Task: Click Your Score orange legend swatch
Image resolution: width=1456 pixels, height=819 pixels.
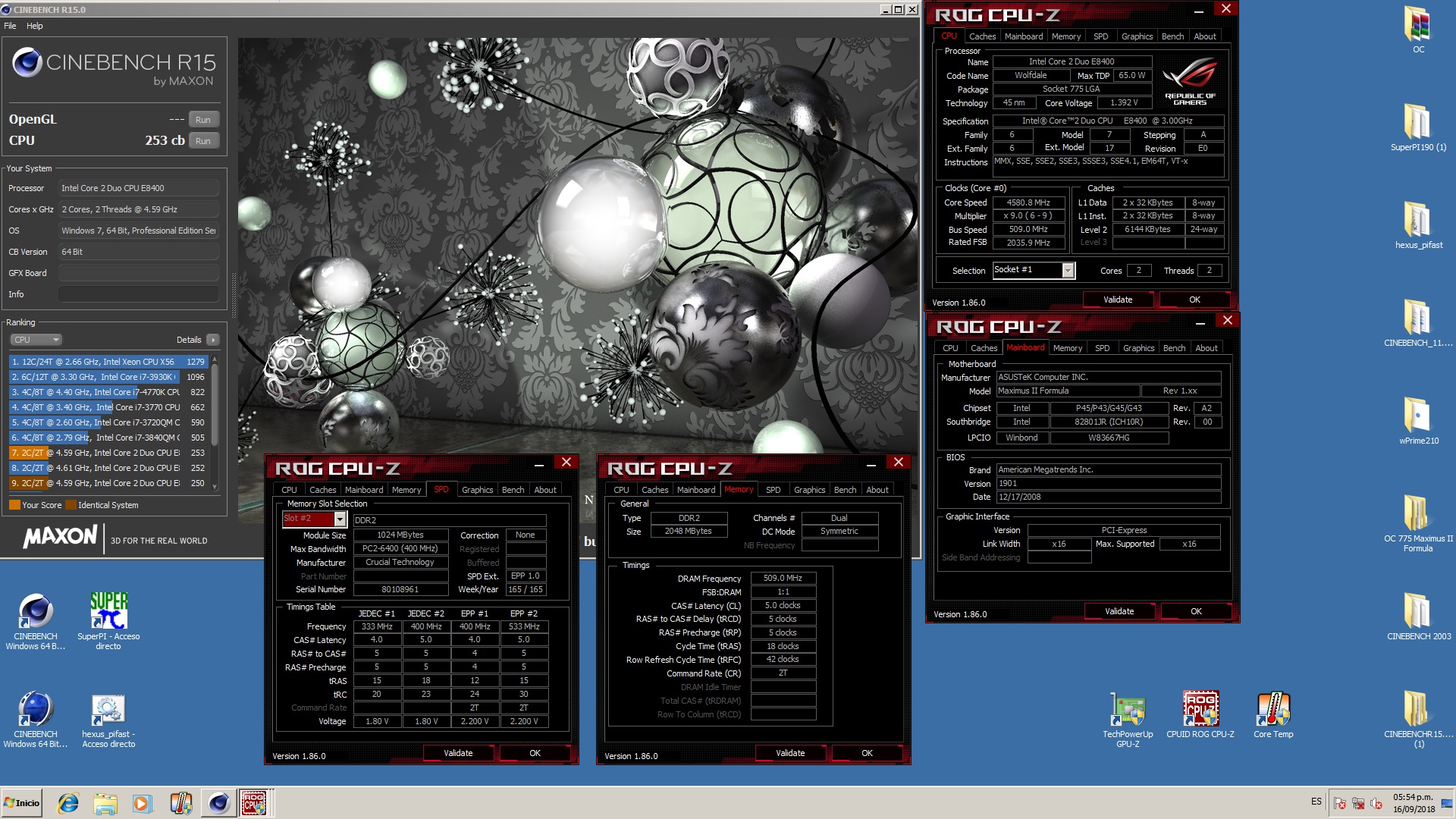Action: pos(14,505)
